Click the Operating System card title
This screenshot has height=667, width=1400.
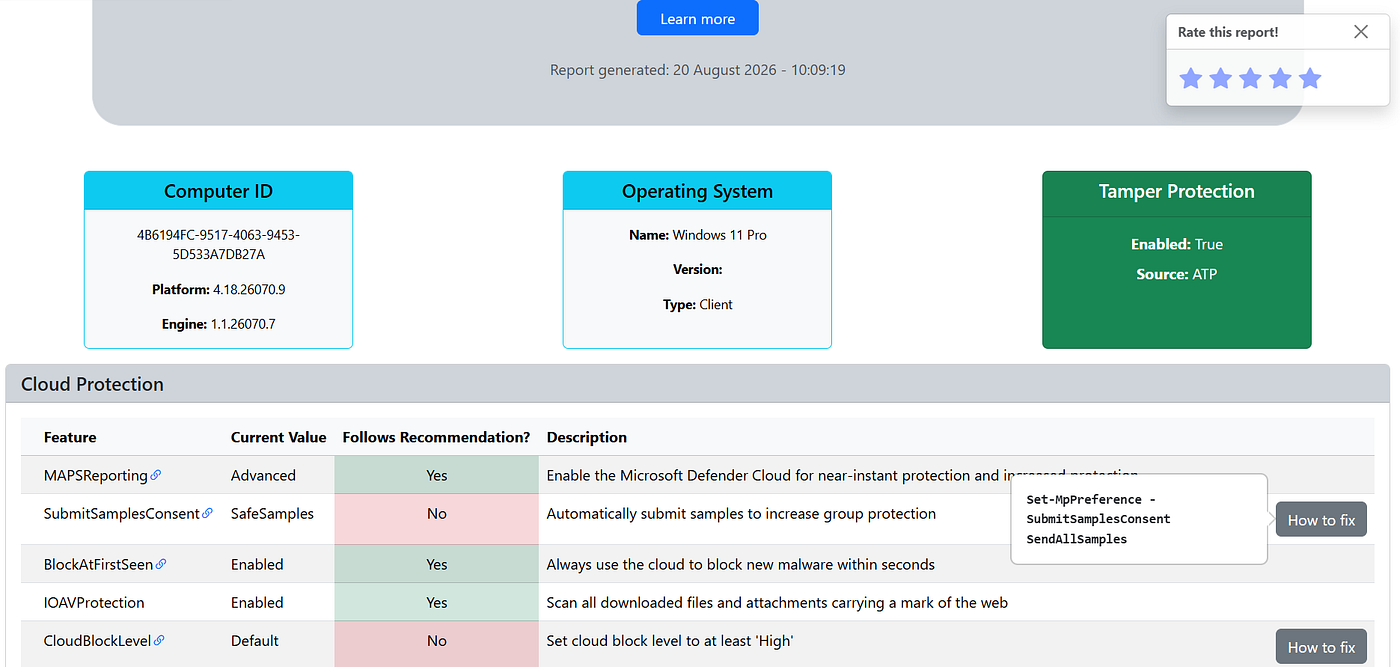pos(697,191)
